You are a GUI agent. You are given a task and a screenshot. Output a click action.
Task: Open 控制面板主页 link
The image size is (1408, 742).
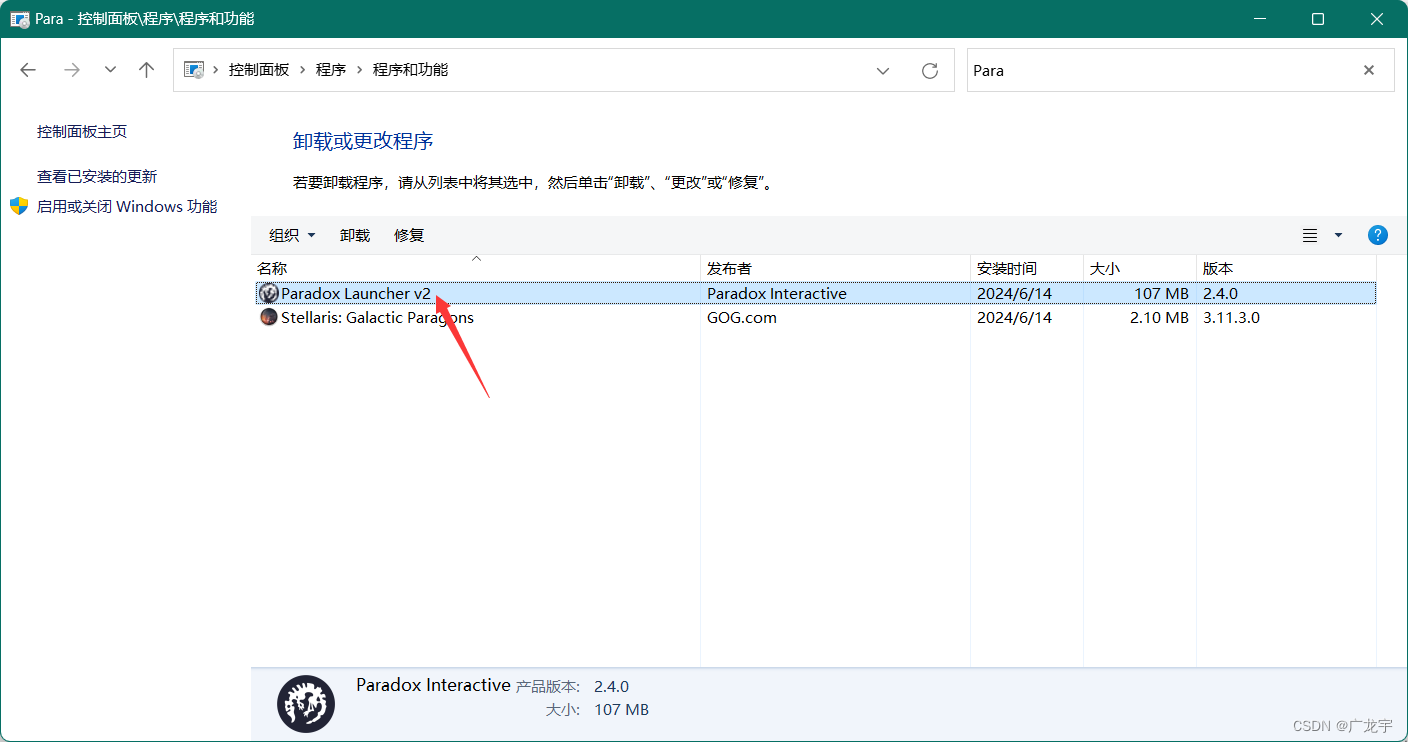tap(82, 132)
